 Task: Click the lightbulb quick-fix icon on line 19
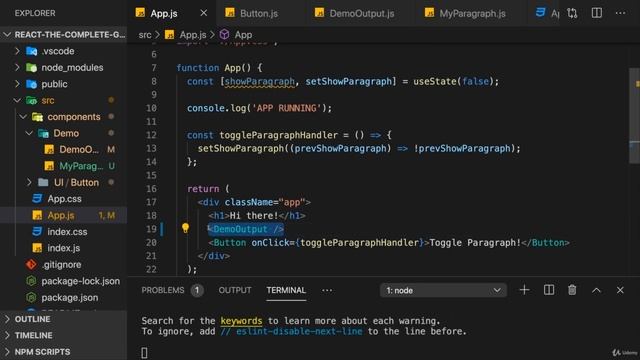pyautogui.click(x=185, y=228)
